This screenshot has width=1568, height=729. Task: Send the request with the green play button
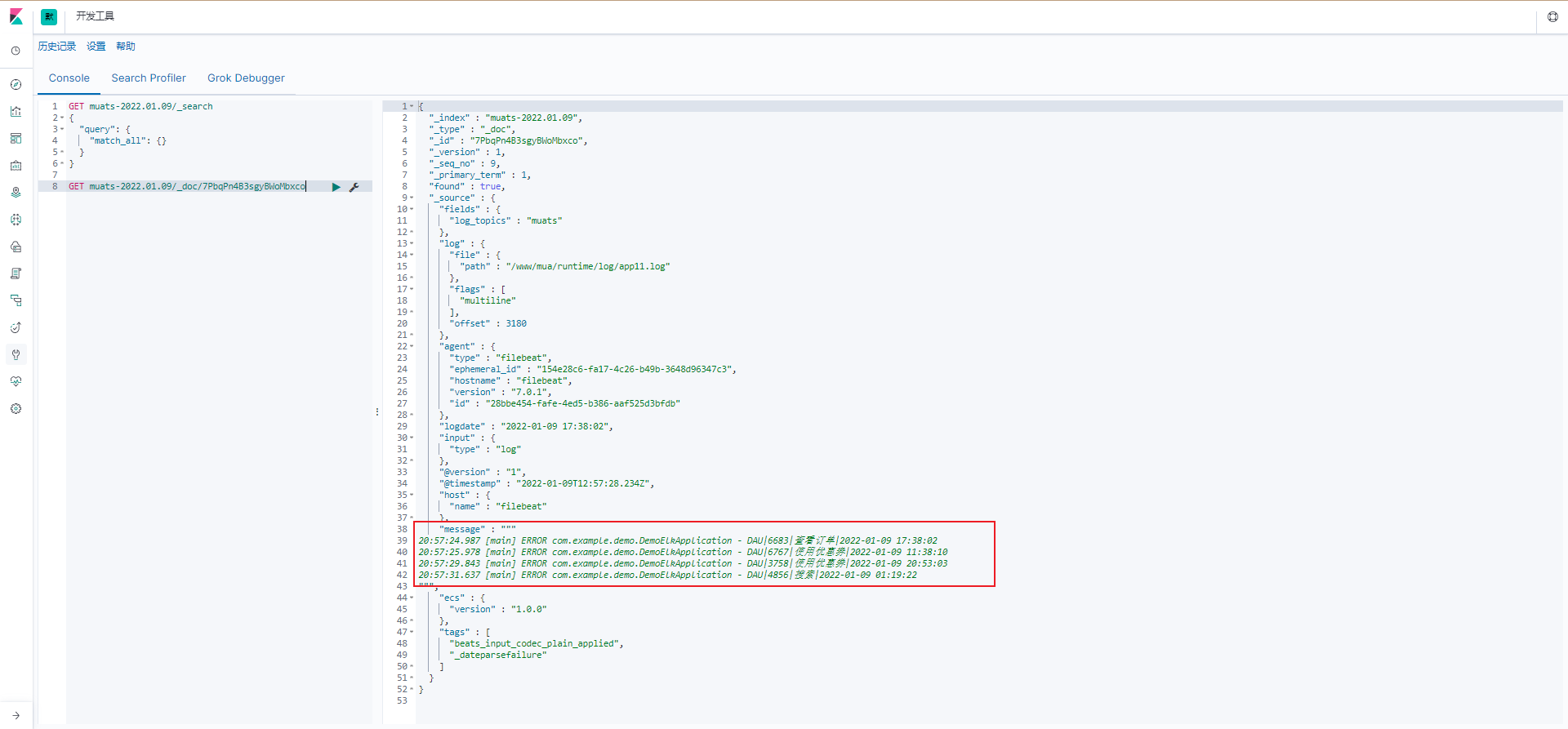pyautogui.click(x=336, y=187)
